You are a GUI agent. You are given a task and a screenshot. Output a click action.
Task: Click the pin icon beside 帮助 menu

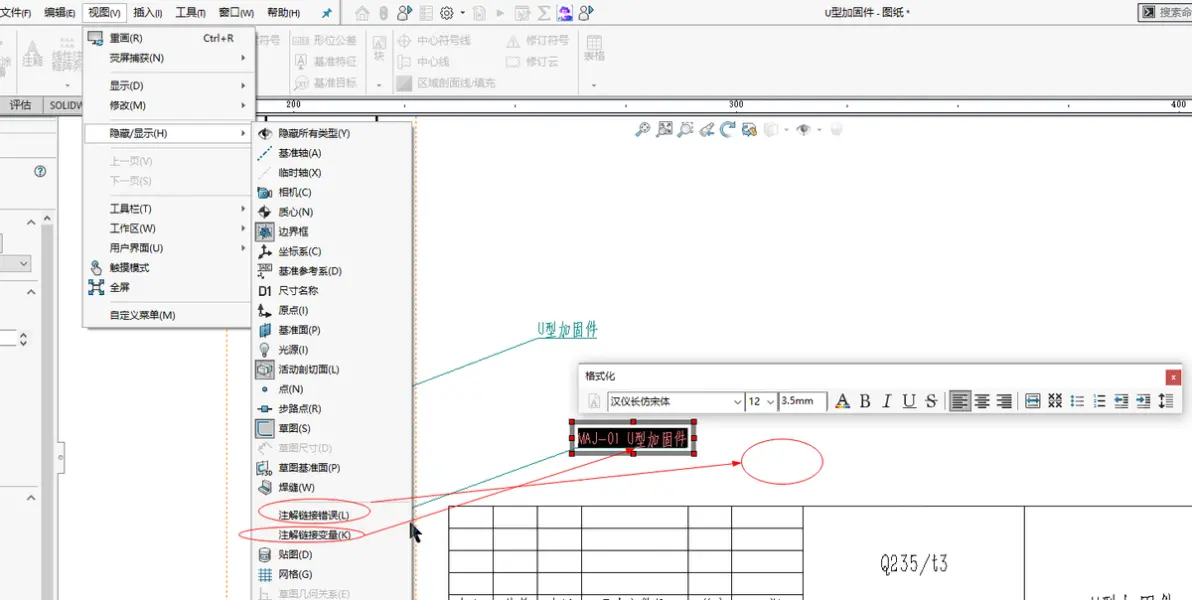pyautogui.click(x=327, y=13)
